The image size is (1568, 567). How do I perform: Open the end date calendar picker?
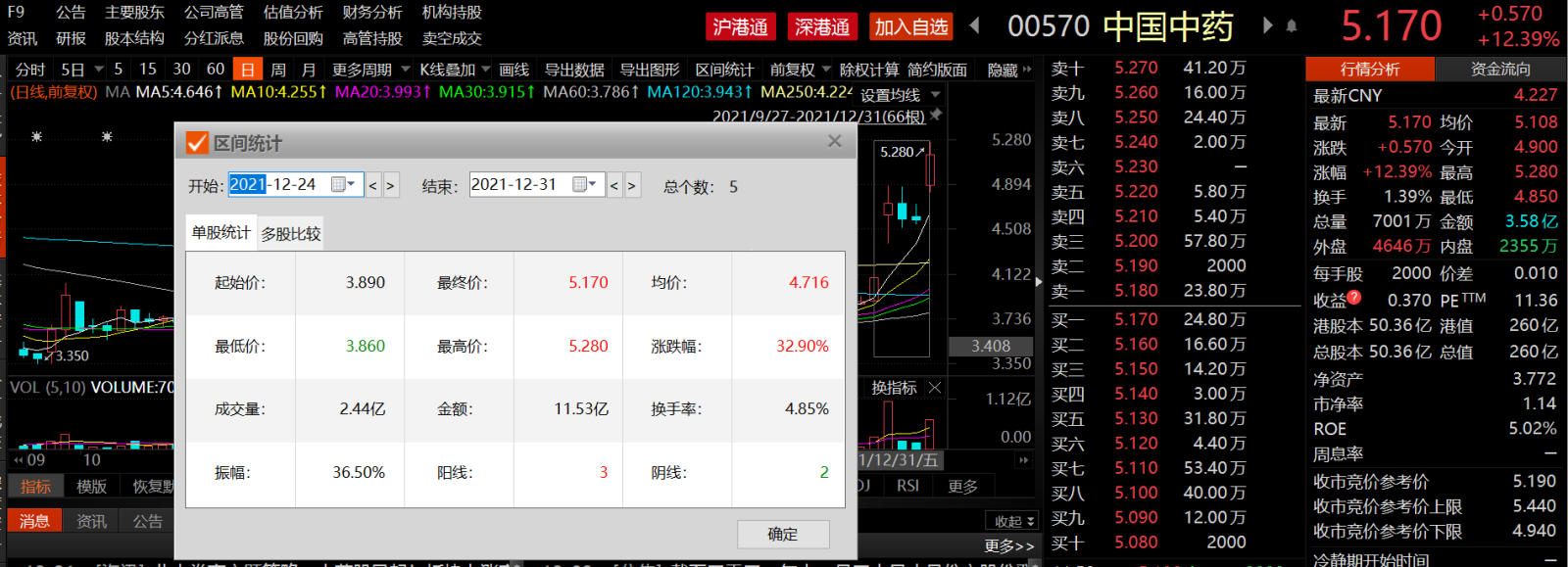[584, 184]
